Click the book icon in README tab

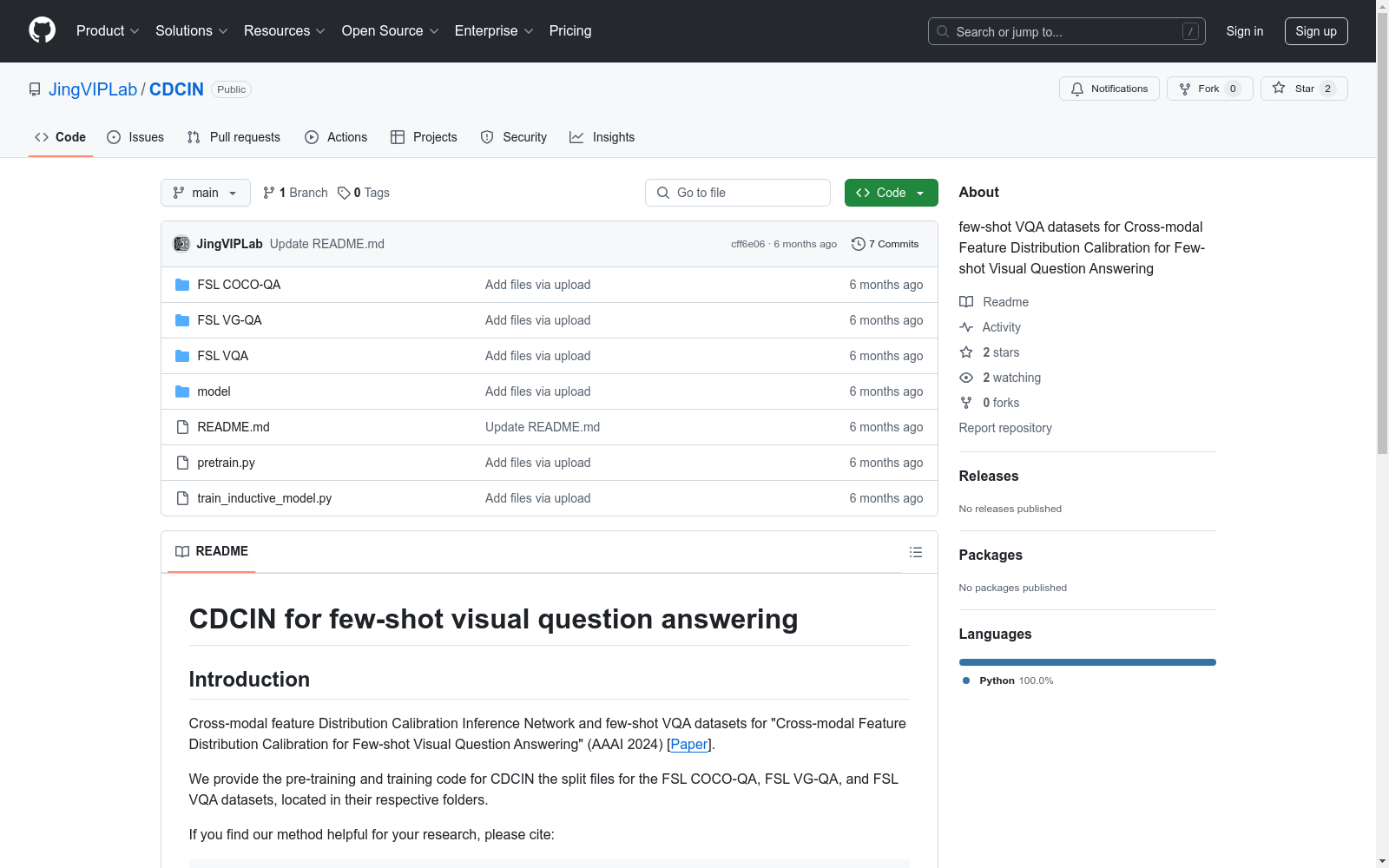[x=182, y=551]
